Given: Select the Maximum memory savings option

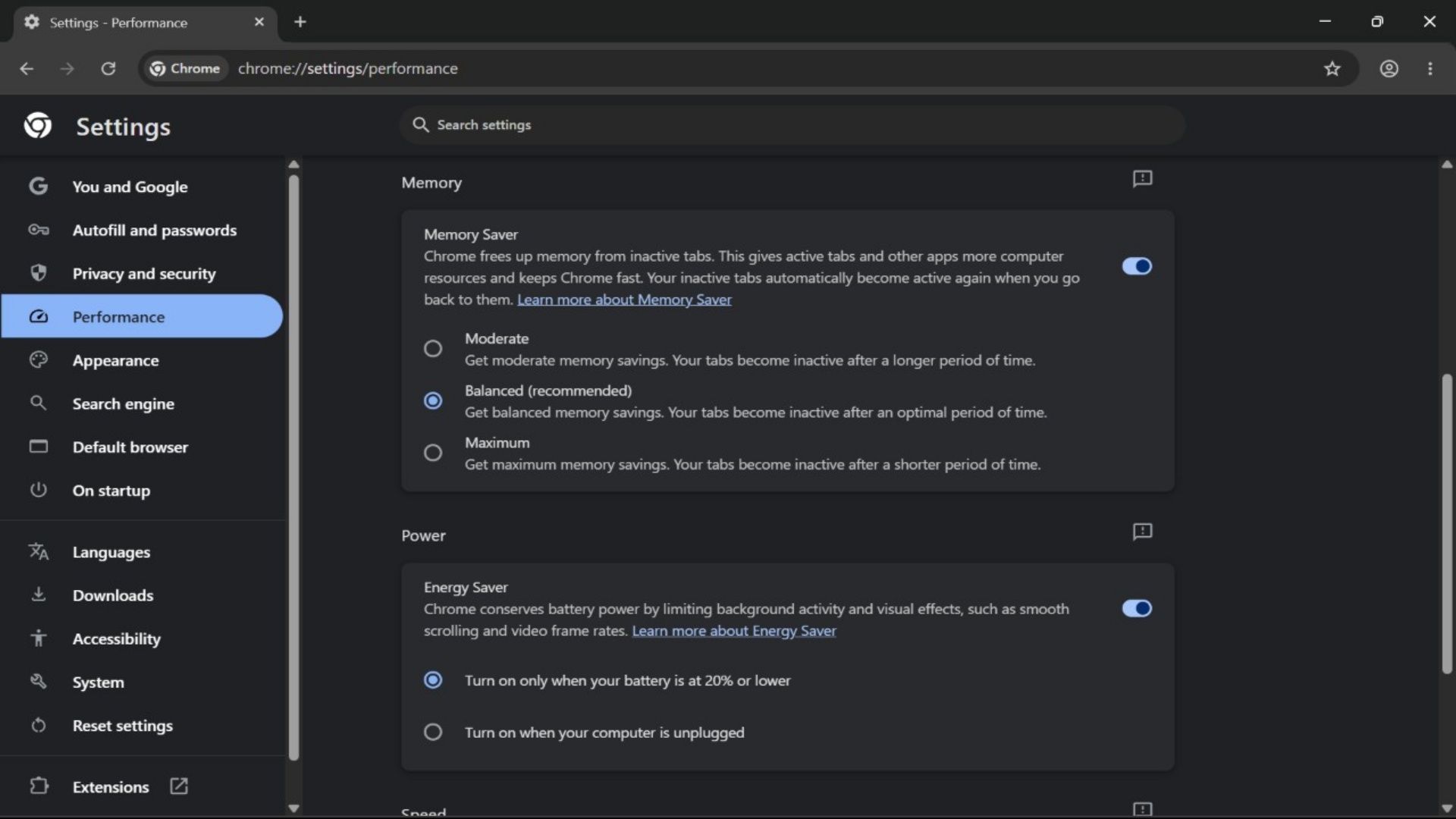Looking at the screenshot, I should (x=433, y=453).
